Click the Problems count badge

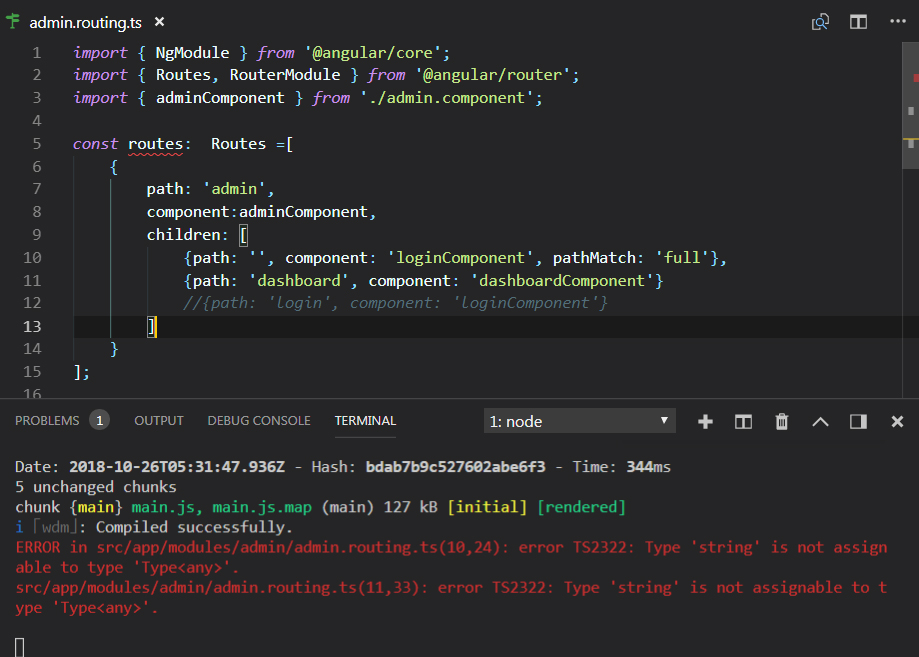coord(99,420)
